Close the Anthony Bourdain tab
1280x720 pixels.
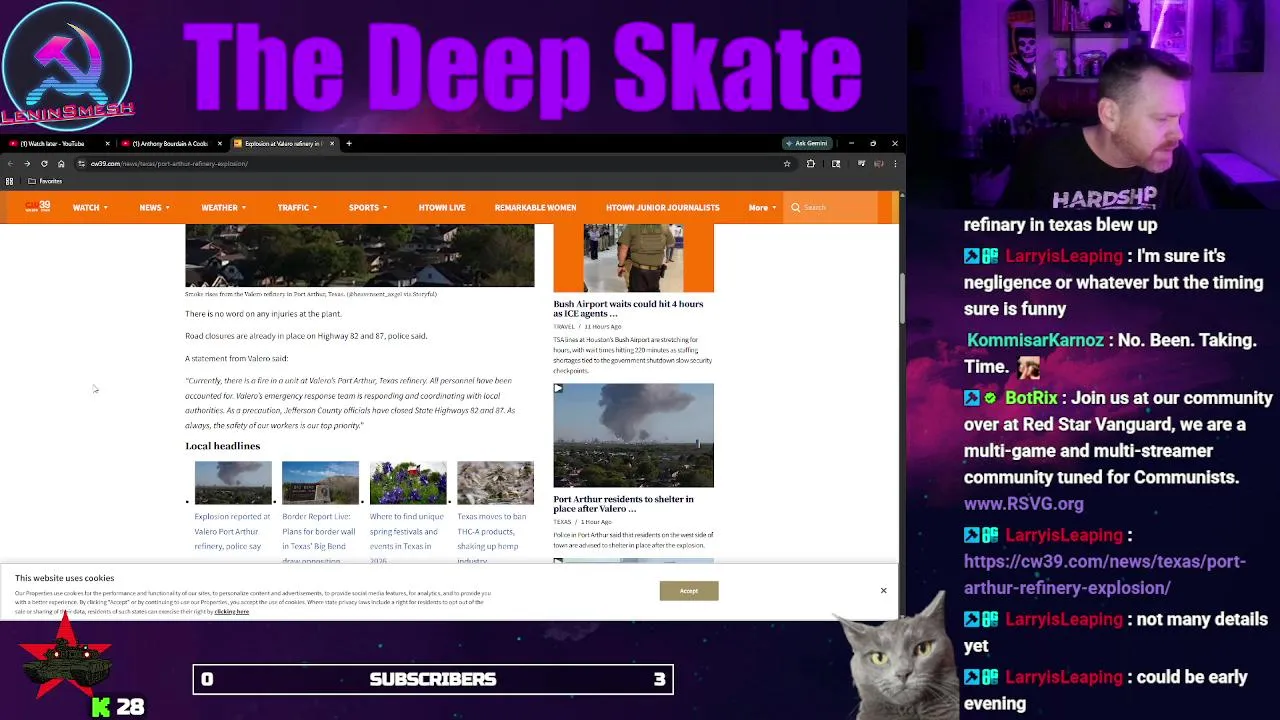pos(219,144)
